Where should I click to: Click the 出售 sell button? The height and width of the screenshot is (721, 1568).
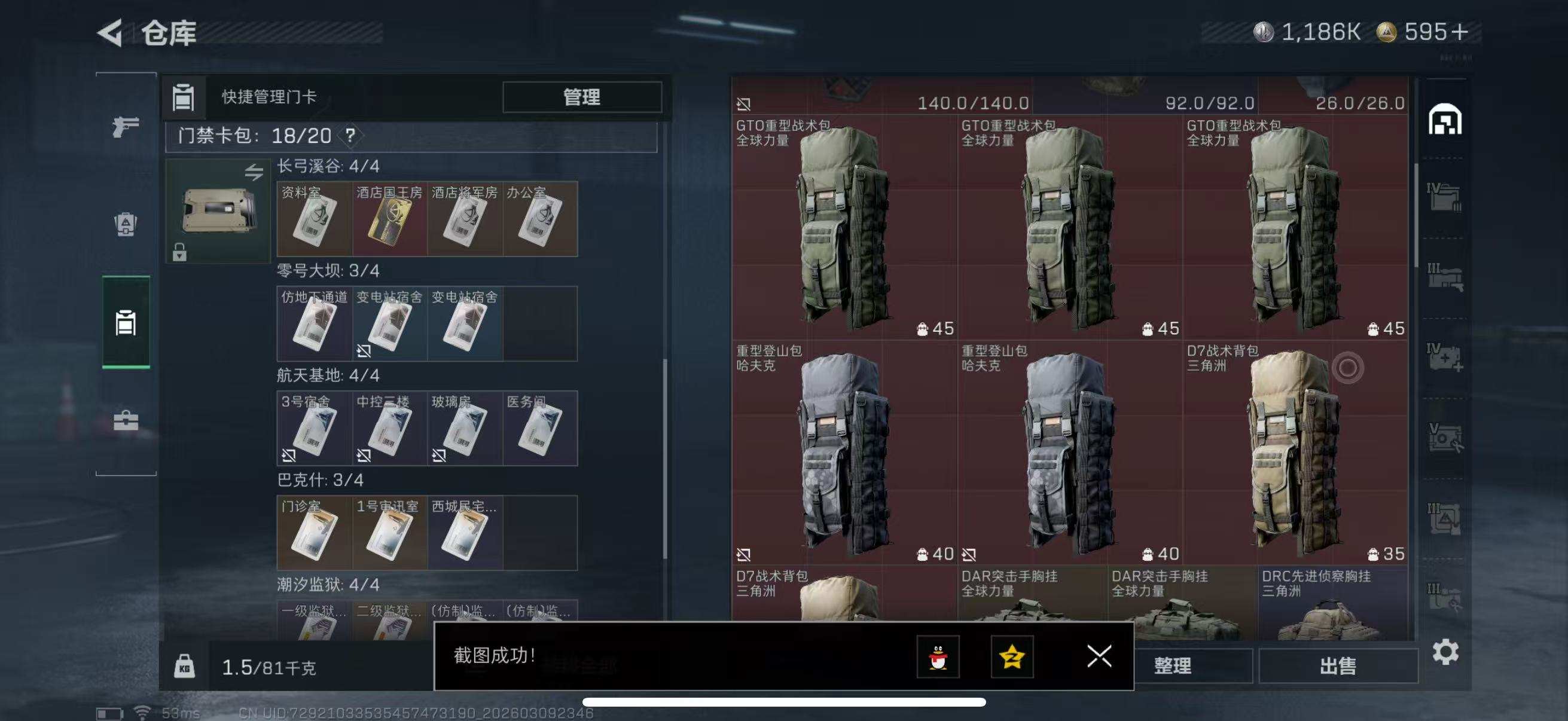[x=1338, y=665]
